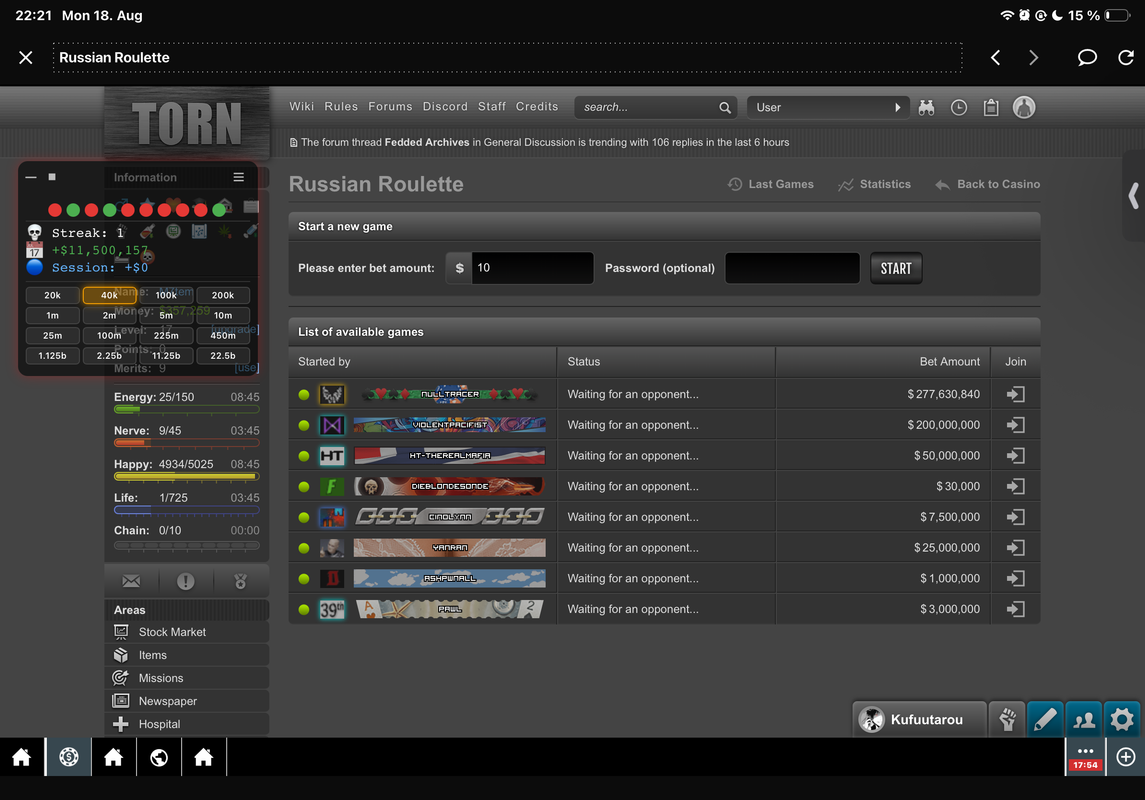1145x800 pixels.
Task: Open the profile avatar icon in header
Action: pos(1024,107)
